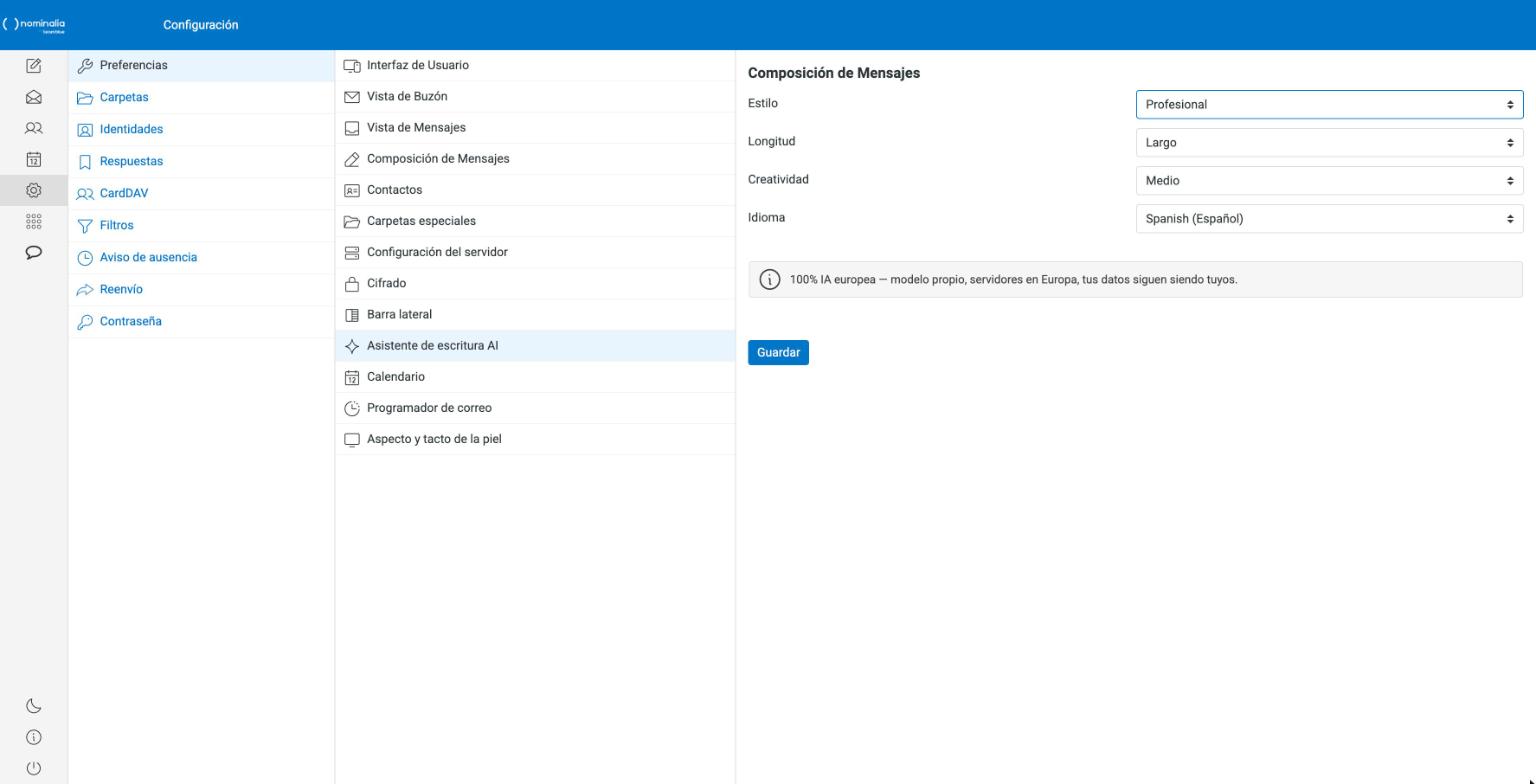Open the Aviso de ausencia section
Viewport: 1536px width, 784px height.
pos(201,257)
